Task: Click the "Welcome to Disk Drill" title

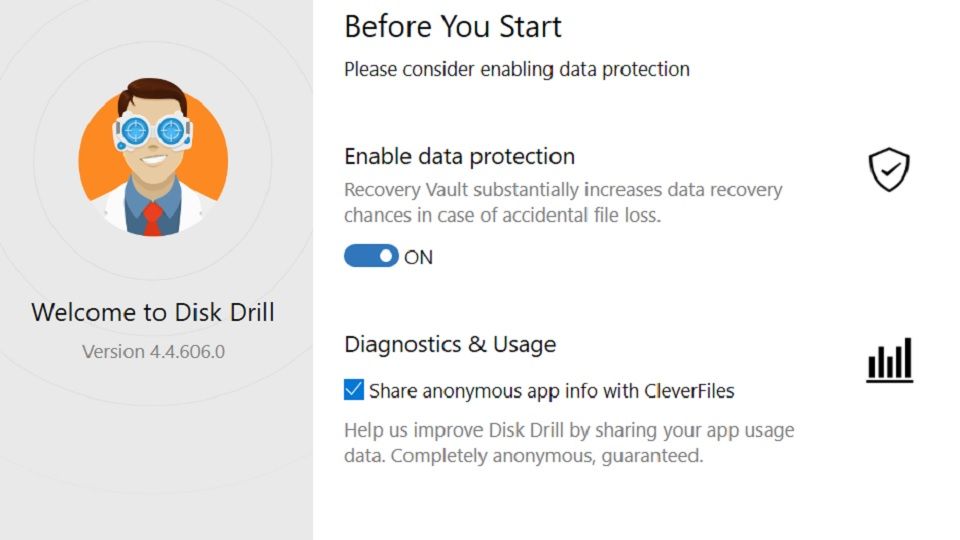Action: (x=153, y=312)
